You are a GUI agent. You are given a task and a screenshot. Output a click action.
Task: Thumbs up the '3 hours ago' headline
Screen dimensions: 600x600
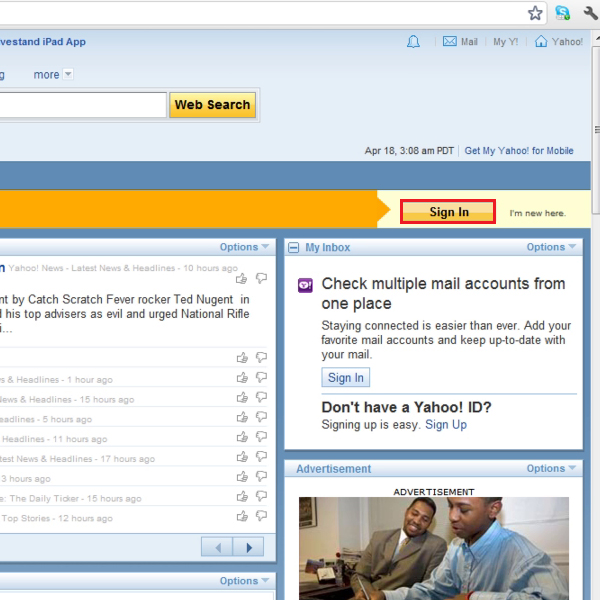[242, 477]
